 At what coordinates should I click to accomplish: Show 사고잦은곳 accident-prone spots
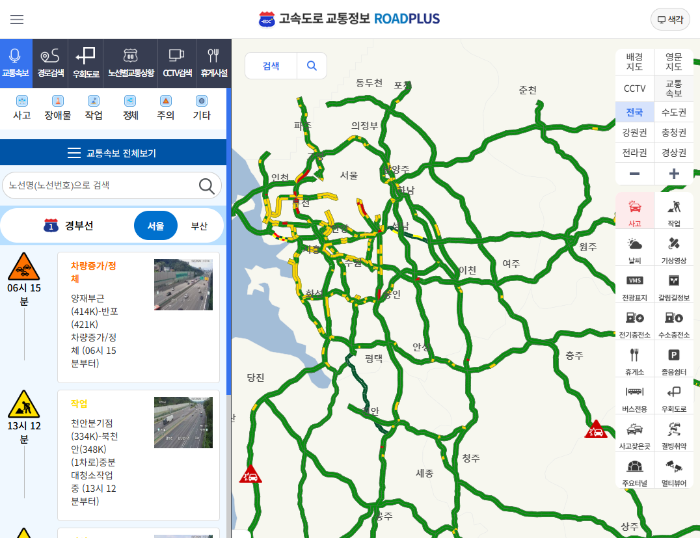(x=634, y=434)
